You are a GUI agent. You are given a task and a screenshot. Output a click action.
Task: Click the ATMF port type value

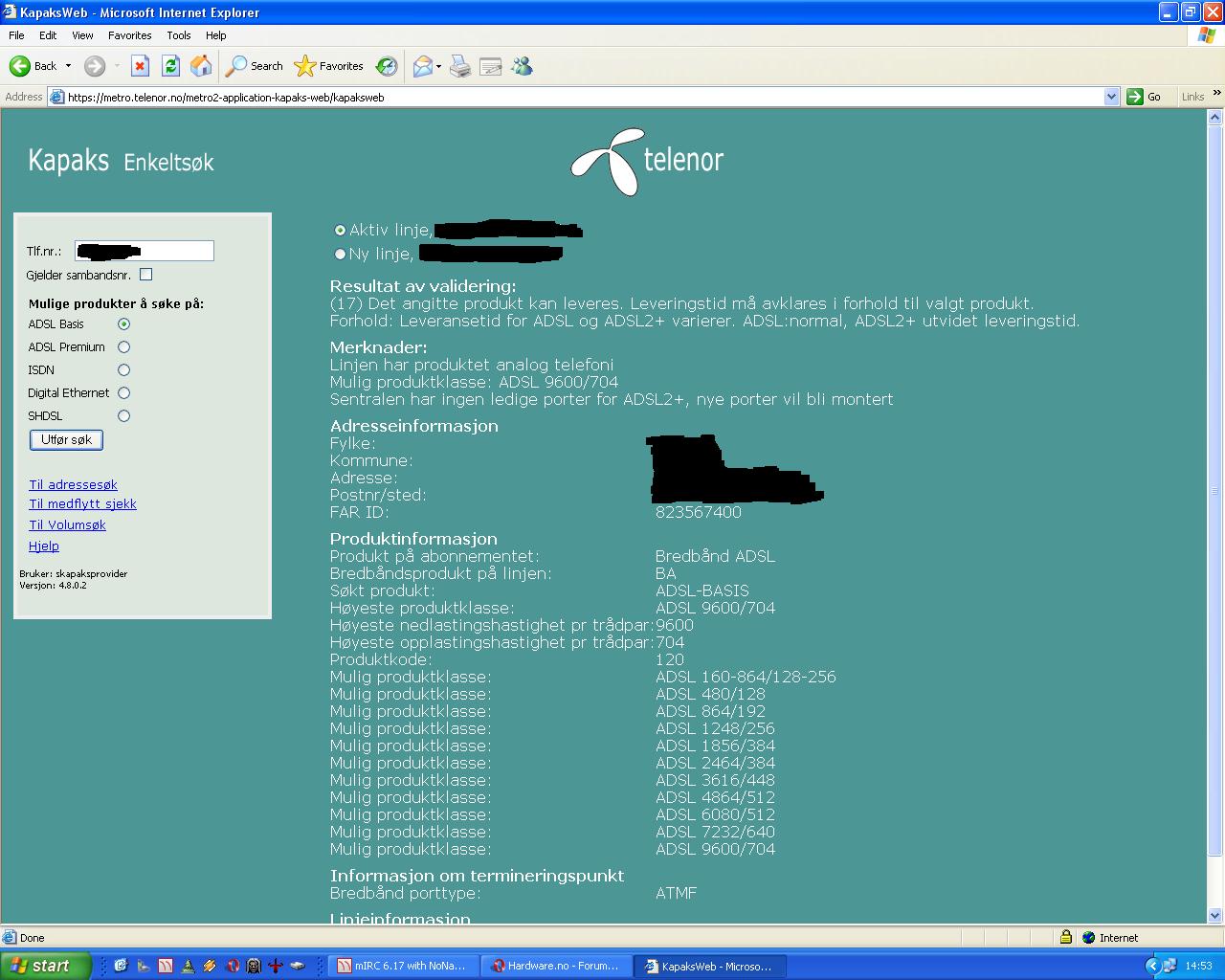[x=676, y=894]
